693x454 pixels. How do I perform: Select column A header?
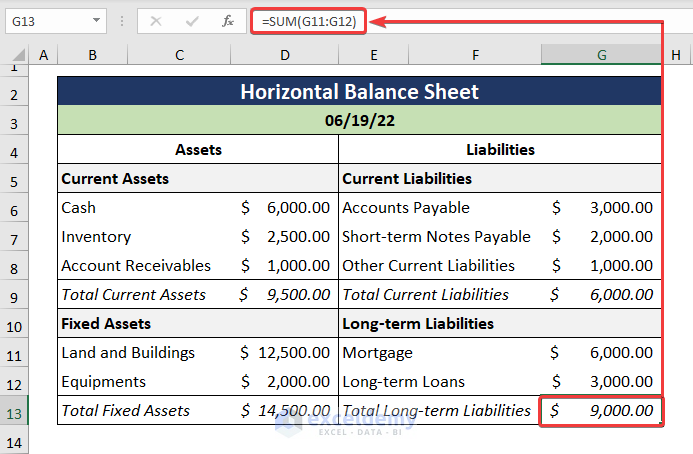coord(43,55)
